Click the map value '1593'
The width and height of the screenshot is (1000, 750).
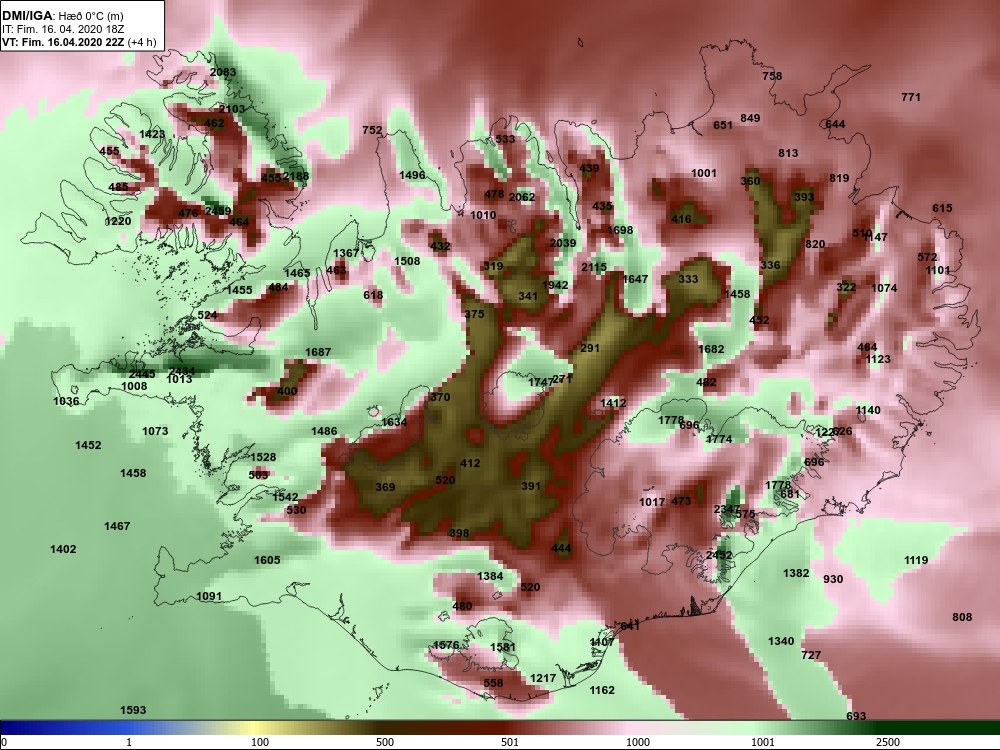133,710
